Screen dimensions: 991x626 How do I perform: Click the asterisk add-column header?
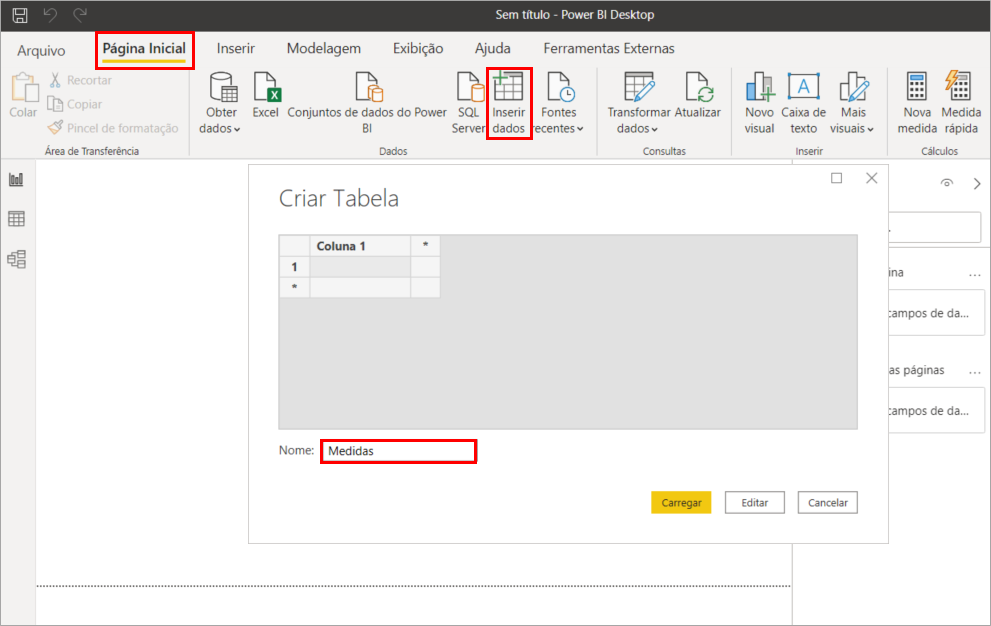(425, 245)
